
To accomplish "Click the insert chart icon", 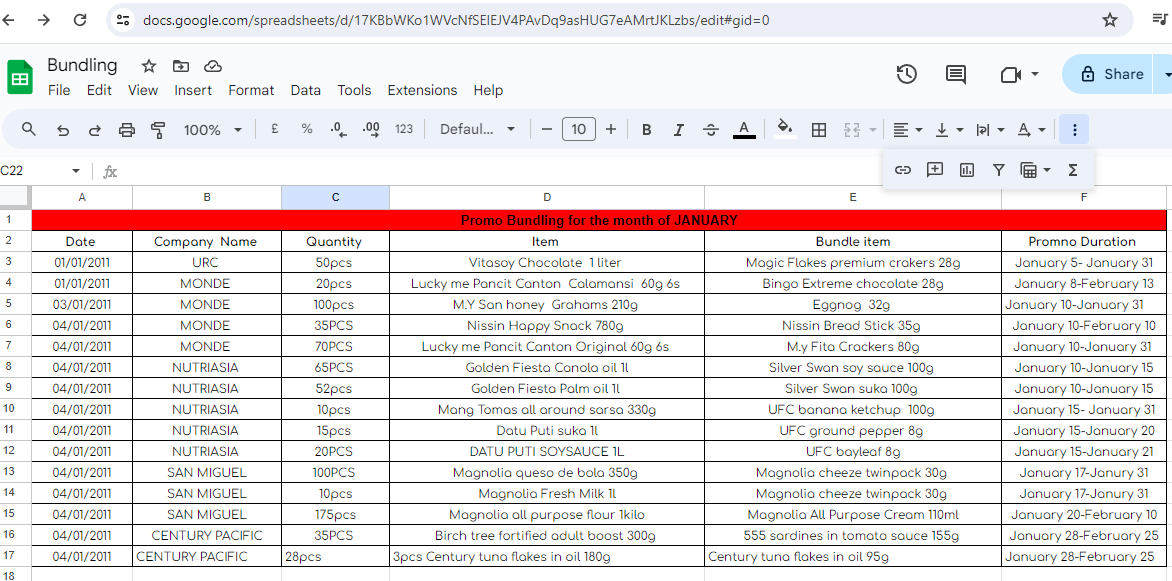I will [x=966, y=170].
